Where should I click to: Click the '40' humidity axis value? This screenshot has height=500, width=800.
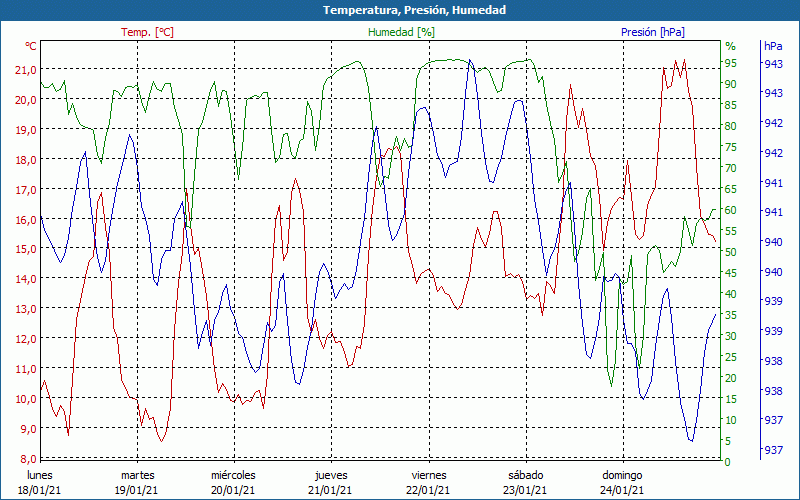point(731,294)
